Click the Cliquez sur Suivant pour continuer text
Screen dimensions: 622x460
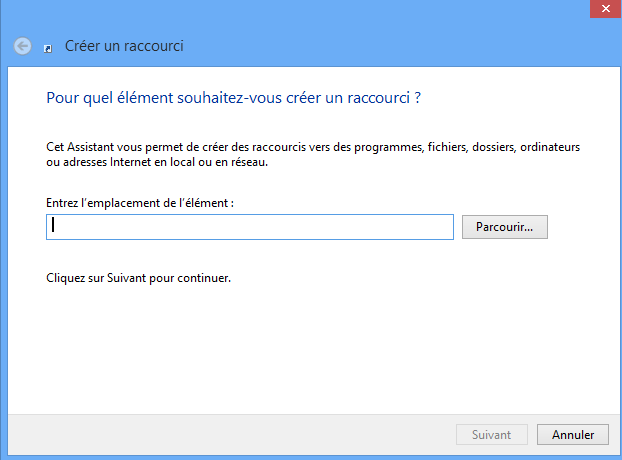point(138,278)
